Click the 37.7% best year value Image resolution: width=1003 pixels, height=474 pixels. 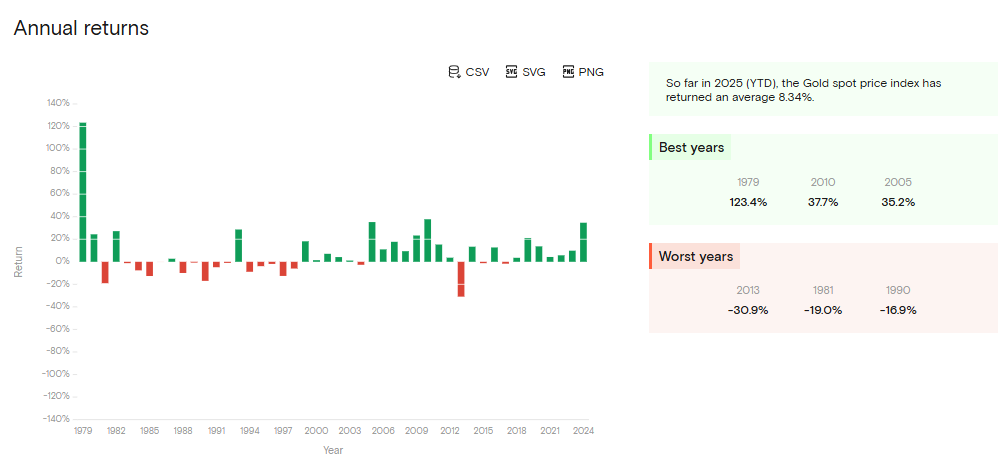click(x=823, y=202)
